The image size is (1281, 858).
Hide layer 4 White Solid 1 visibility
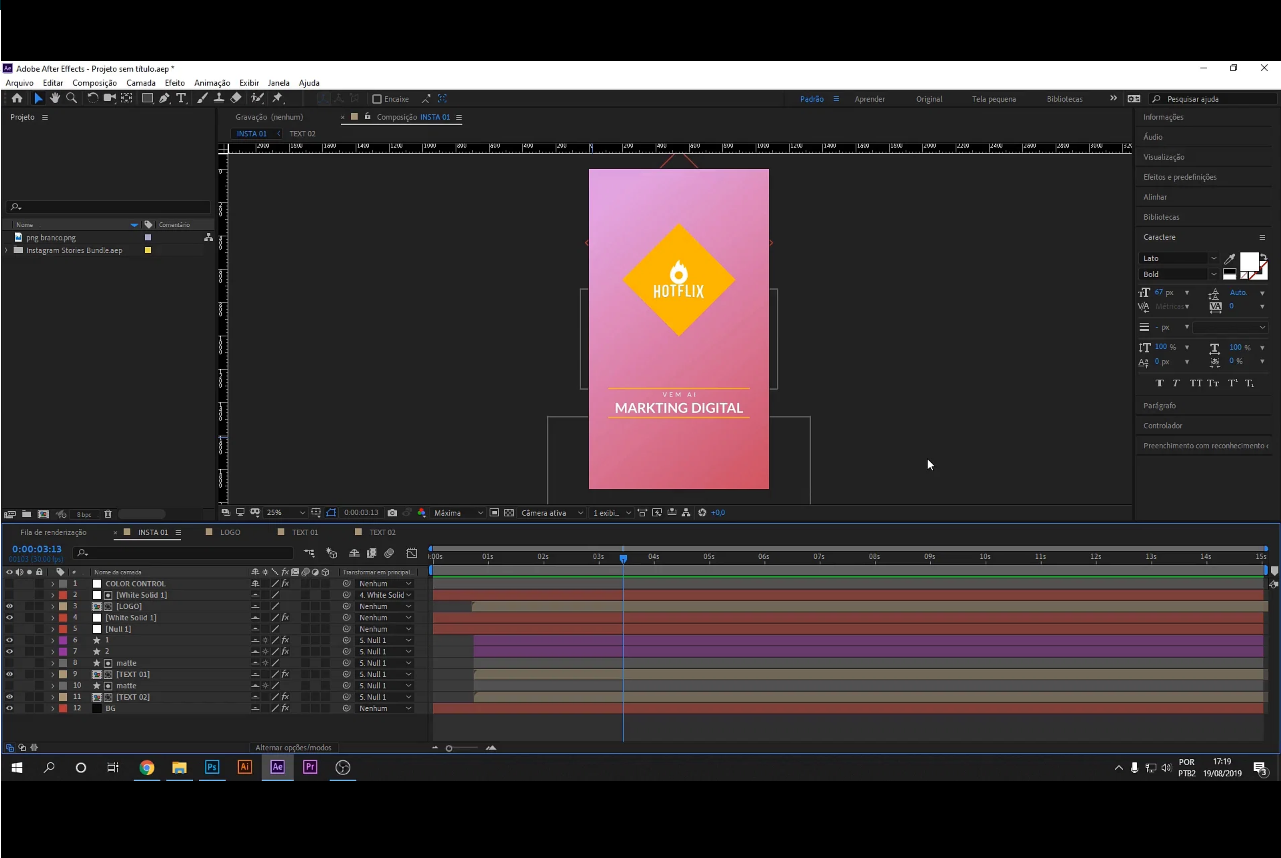pyautogui.click(x=9, y=618)
